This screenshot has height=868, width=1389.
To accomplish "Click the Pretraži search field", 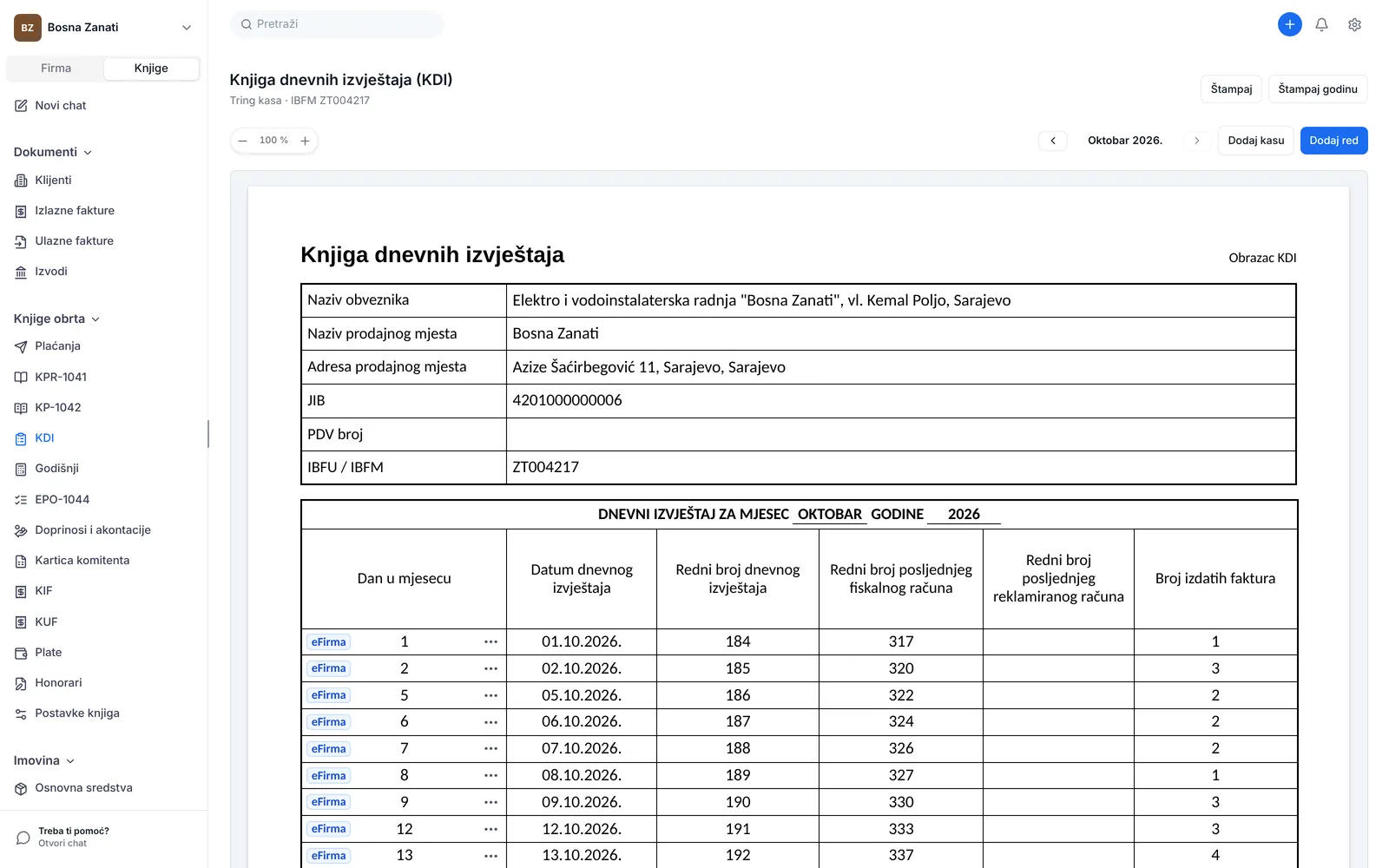I will (x=337, y=24).
